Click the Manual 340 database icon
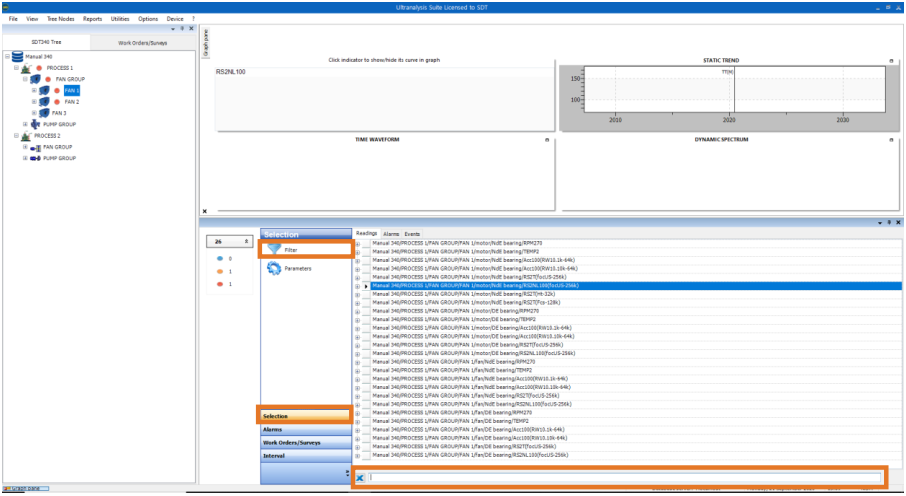This screenshot has width=906, height=496. pos(17,57)
